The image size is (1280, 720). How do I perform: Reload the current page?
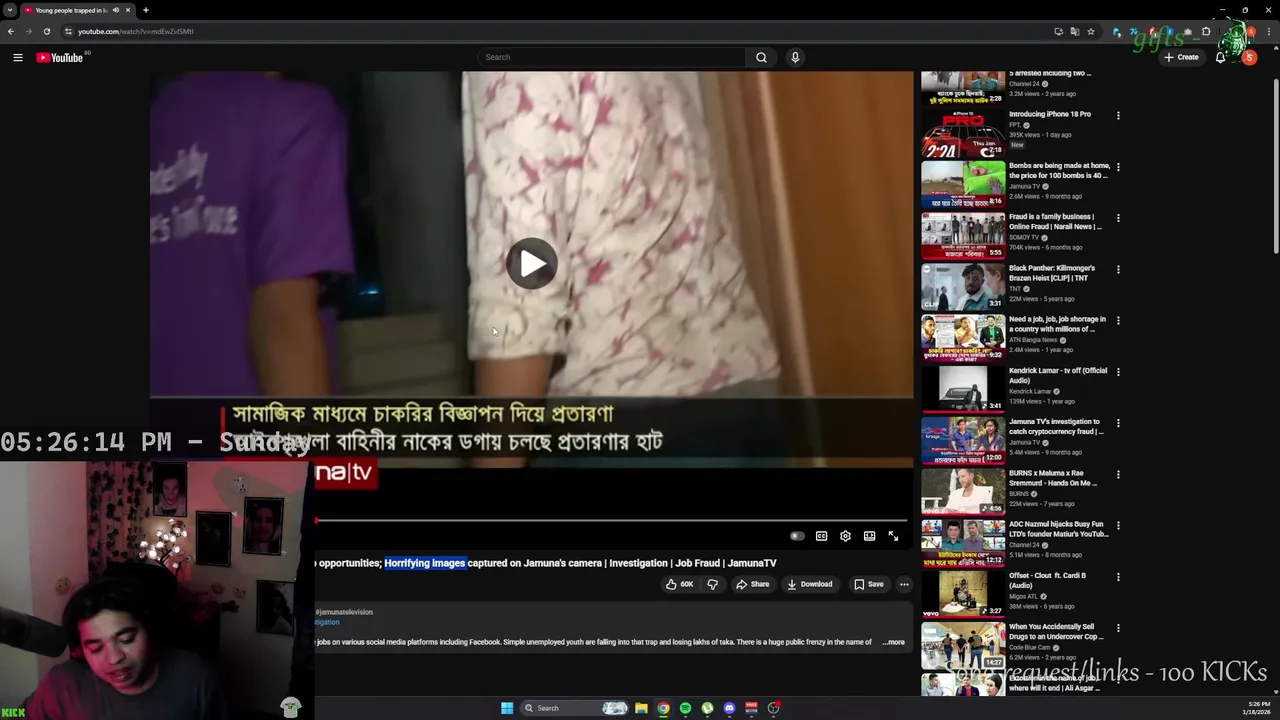coord(46,31)
